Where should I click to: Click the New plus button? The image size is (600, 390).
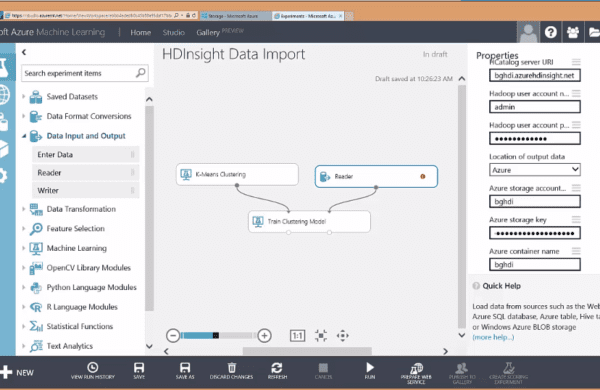pos(17,372)
